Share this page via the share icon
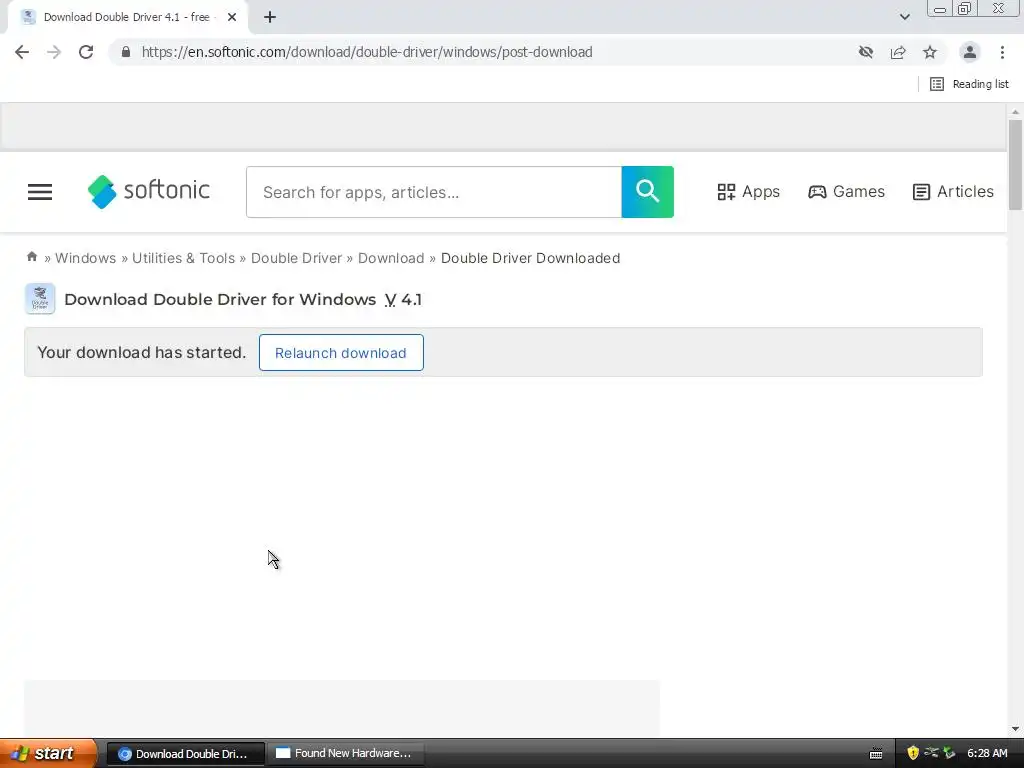The height and width of the screenshot is (768, 1024). pos(898,52)
